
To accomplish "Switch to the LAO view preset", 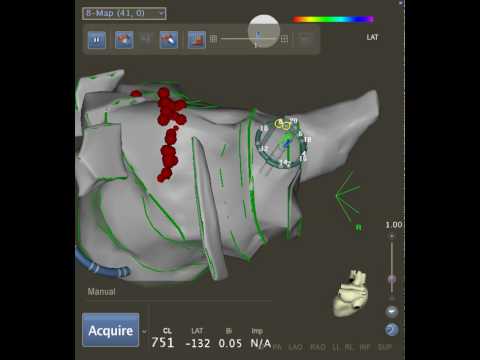I will click(296, 348).
